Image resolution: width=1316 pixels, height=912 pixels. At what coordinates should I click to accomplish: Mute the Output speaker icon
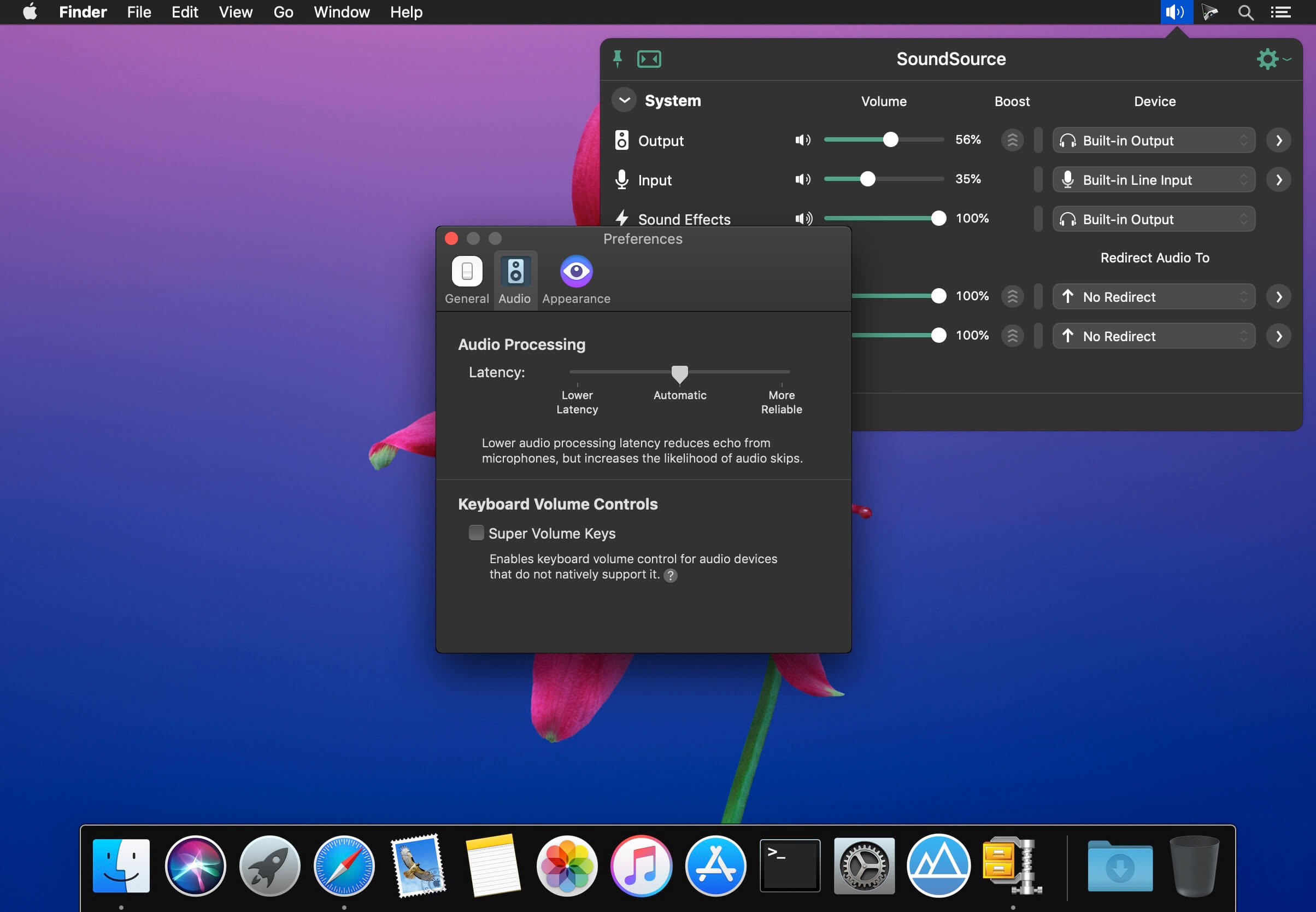(x=802, y=140)
